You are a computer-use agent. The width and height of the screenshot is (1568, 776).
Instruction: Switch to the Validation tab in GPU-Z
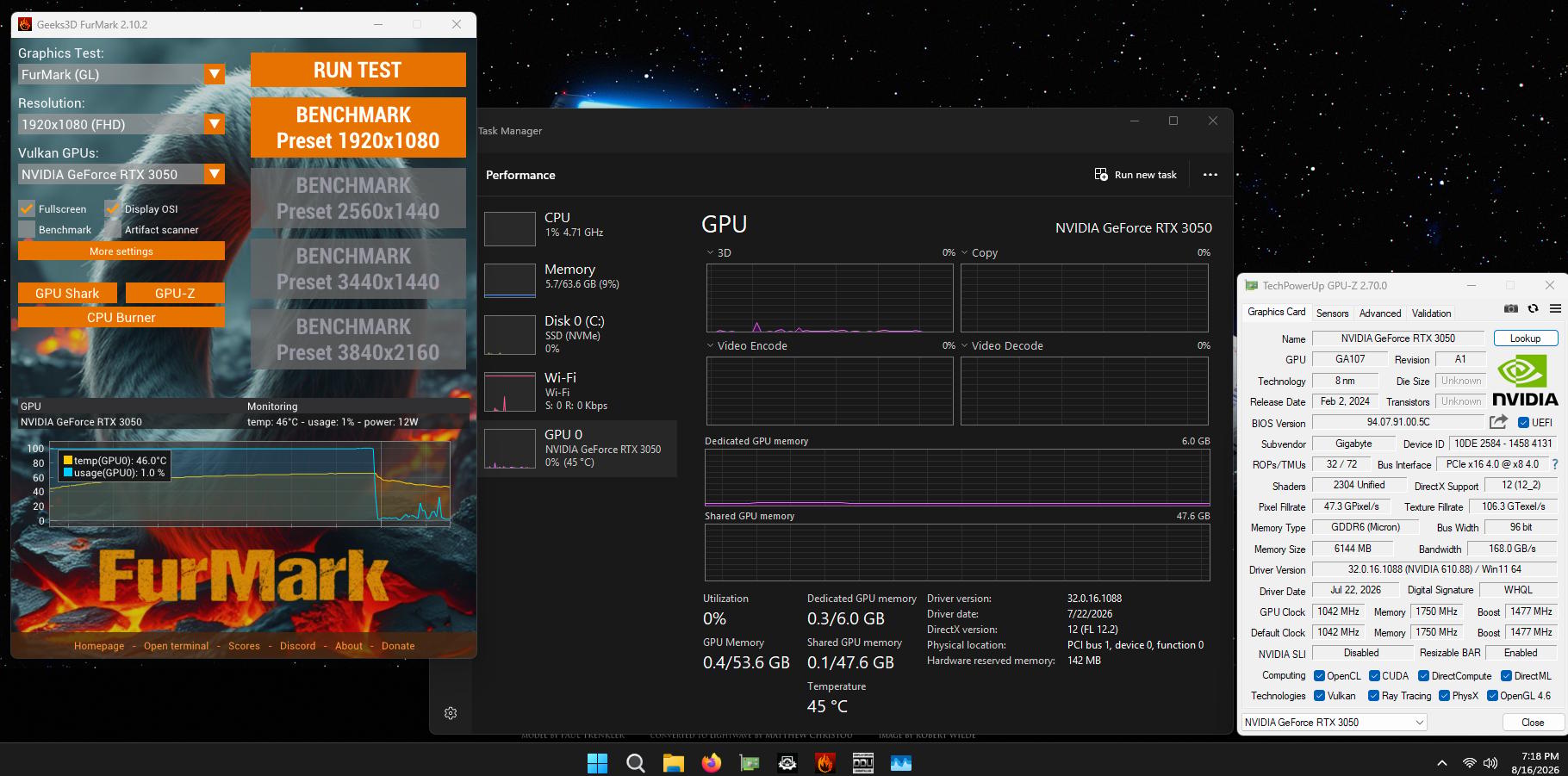point(1432,314)
